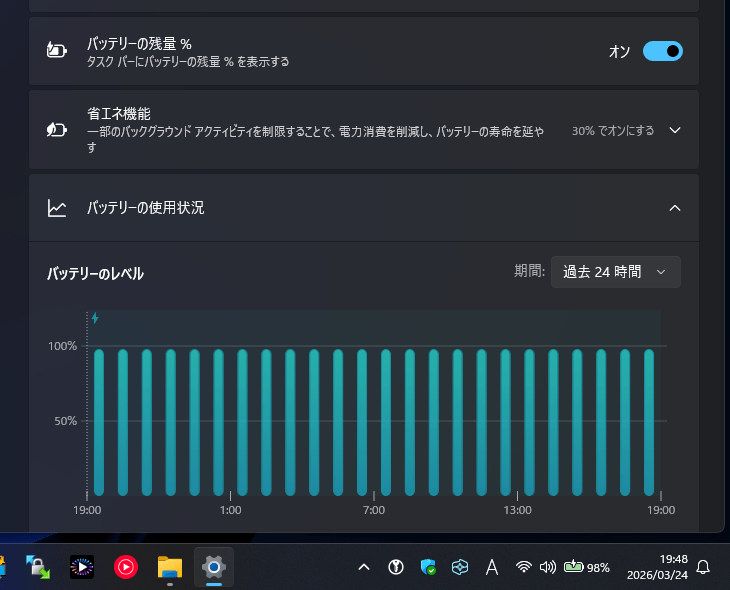
Task: Open the YouTube Music taskbar icon
Action: tap(126, 568)
